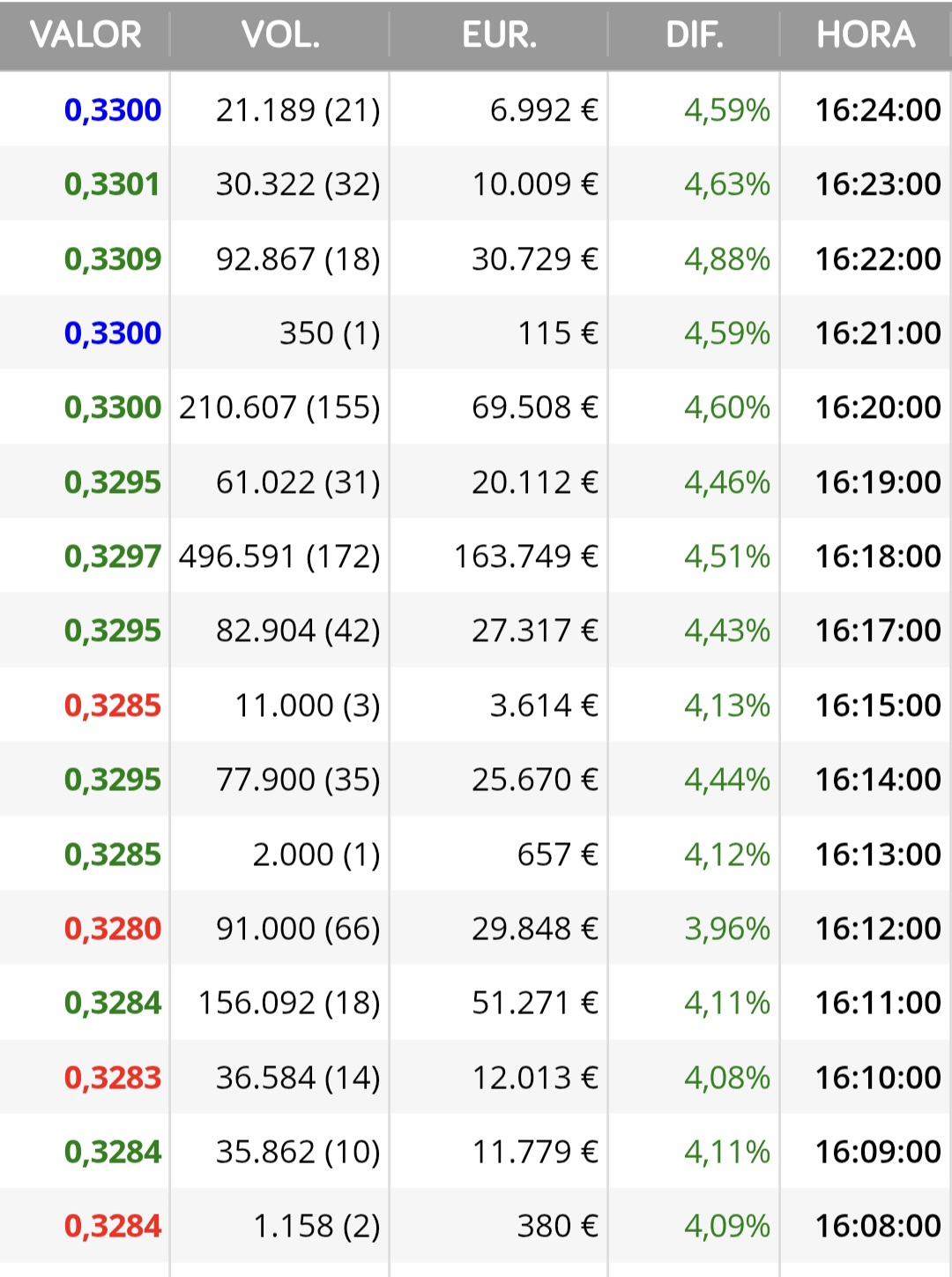Select the VALOR column header
The image size is (952, 1277).
86,35
